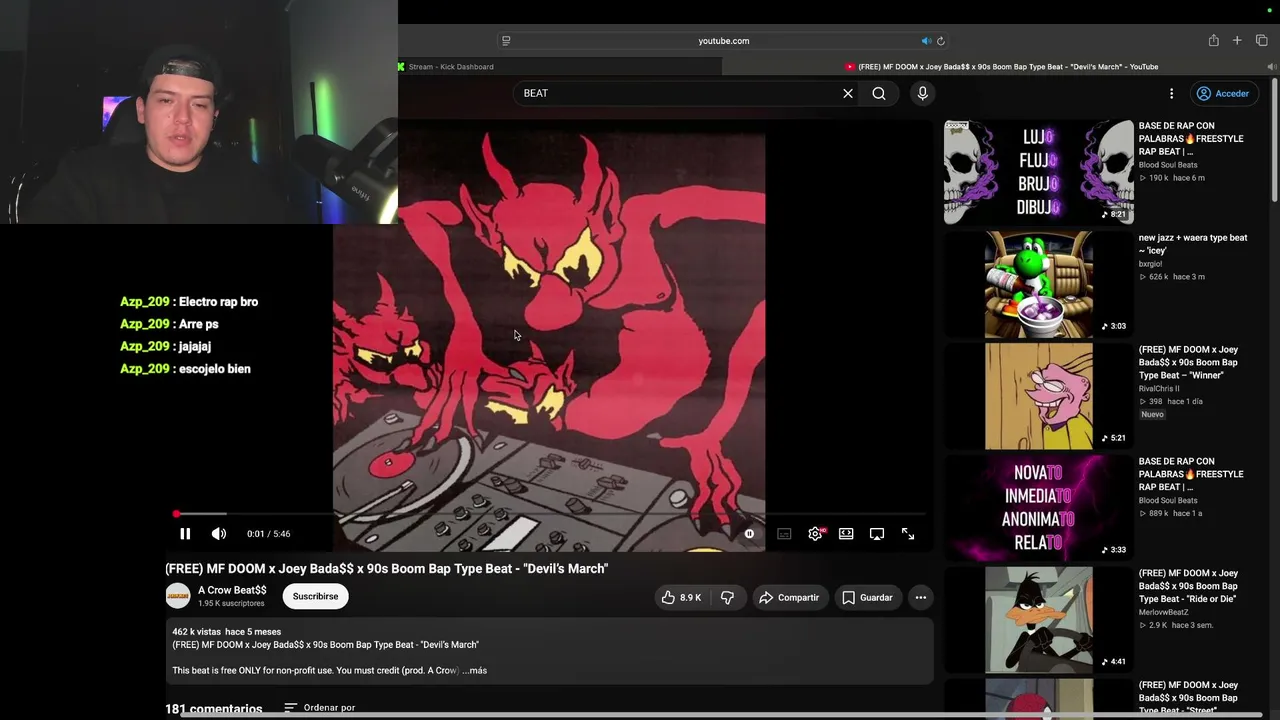
Task: Dislike the Devil's March video
Action: click(727, 597)
